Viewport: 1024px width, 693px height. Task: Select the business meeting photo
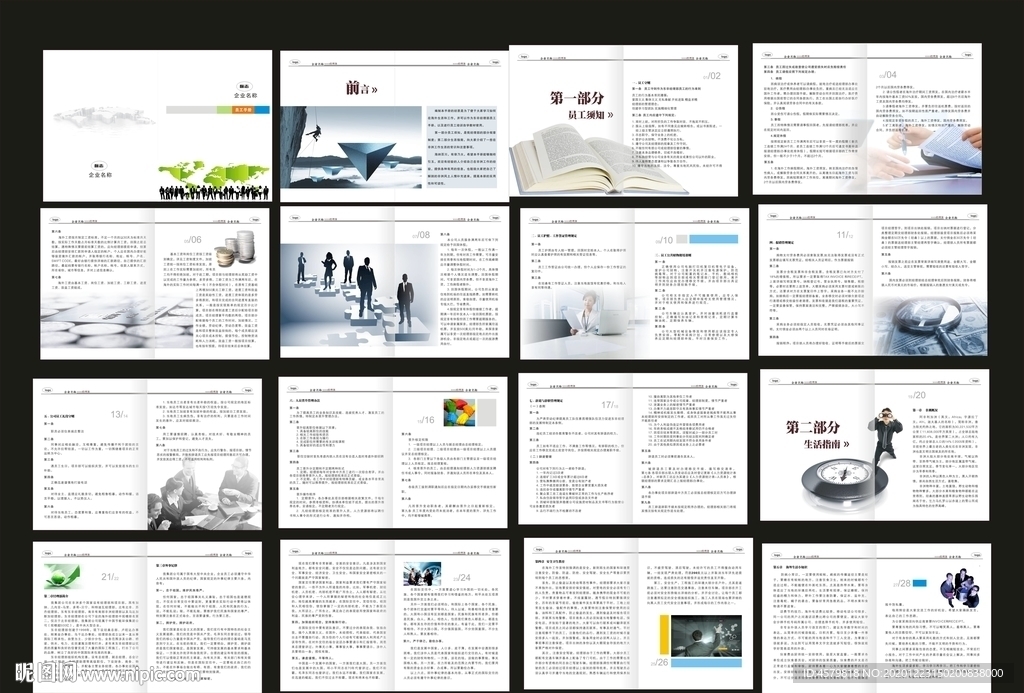point(204,492)
